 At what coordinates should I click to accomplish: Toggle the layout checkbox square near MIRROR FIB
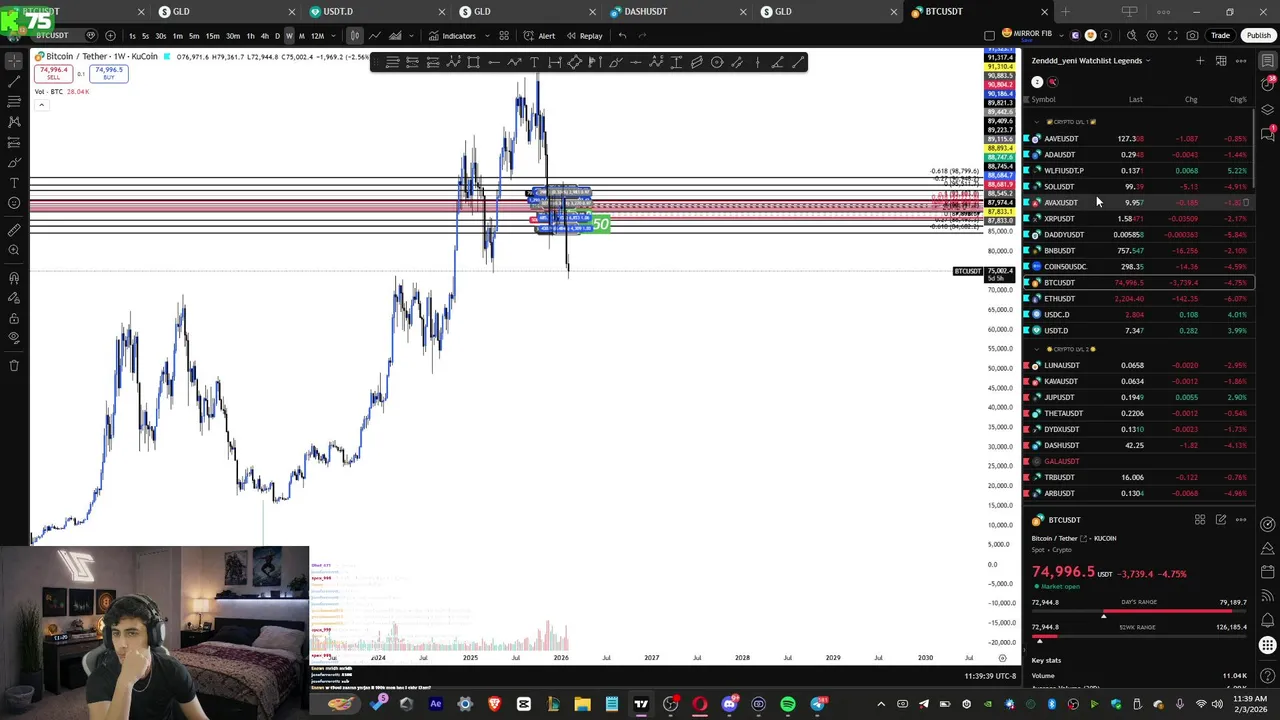click(990, 36)
